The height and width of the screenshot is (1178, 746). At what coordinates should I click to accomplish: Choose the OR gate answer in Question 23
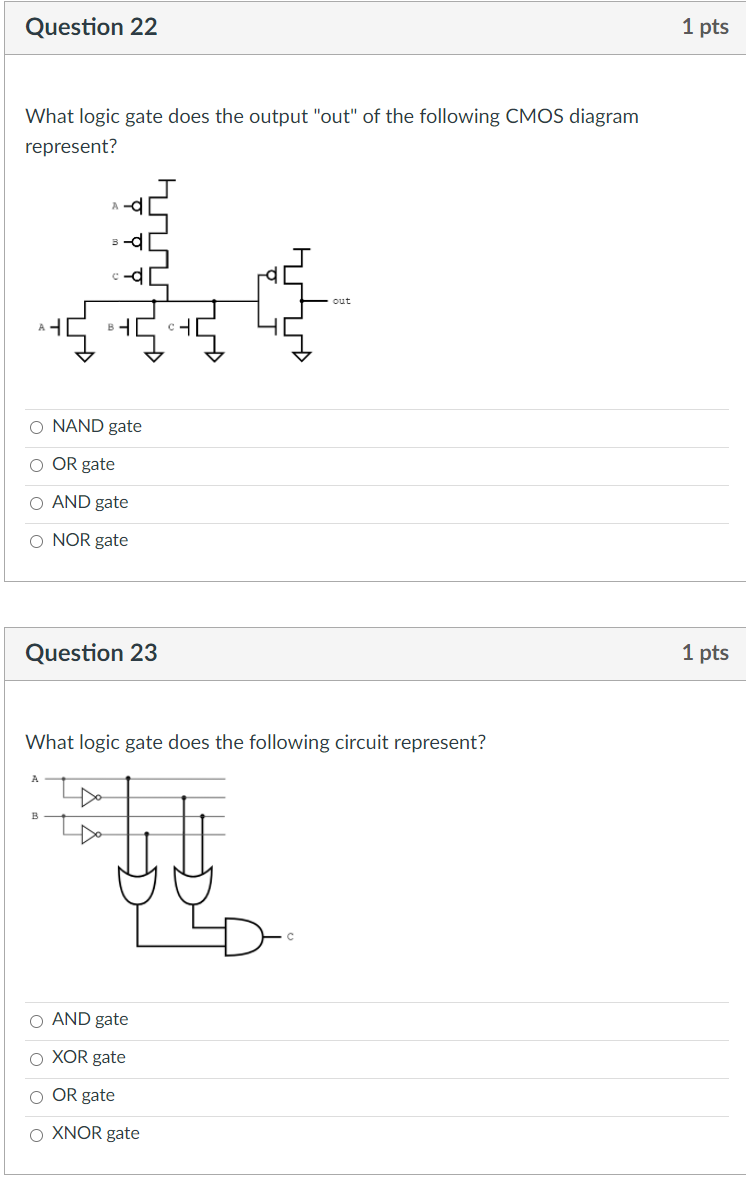[x=36, y=1095]
